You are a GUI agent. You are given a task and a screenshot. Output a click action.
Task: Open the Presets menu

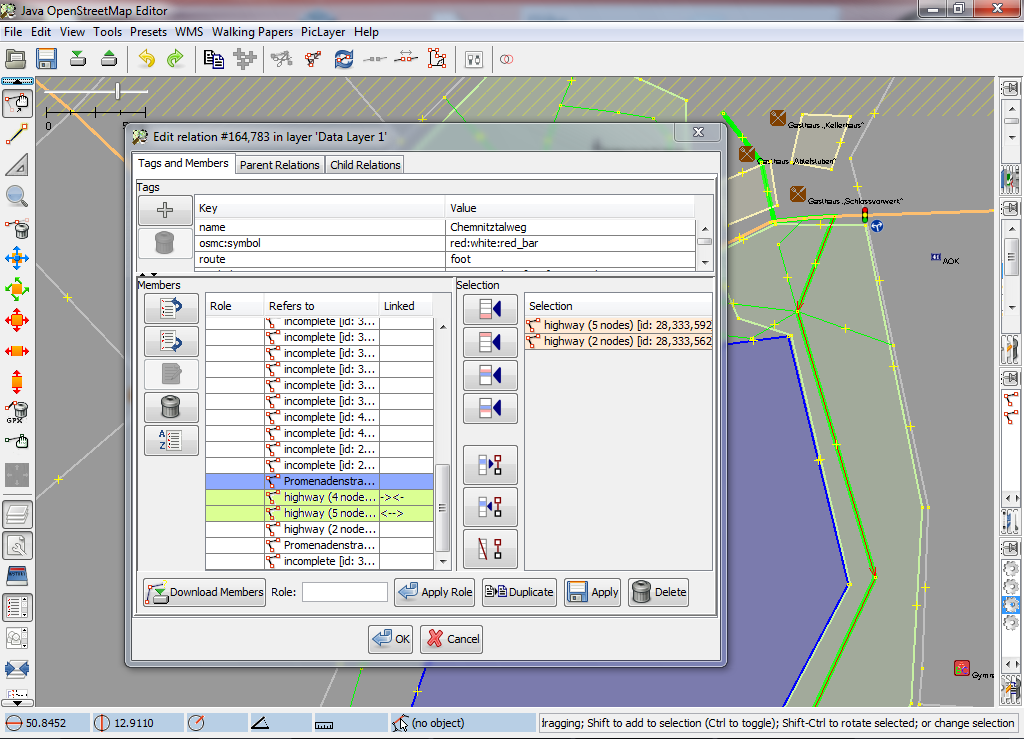pyautogui.click(x=148, y=32)
